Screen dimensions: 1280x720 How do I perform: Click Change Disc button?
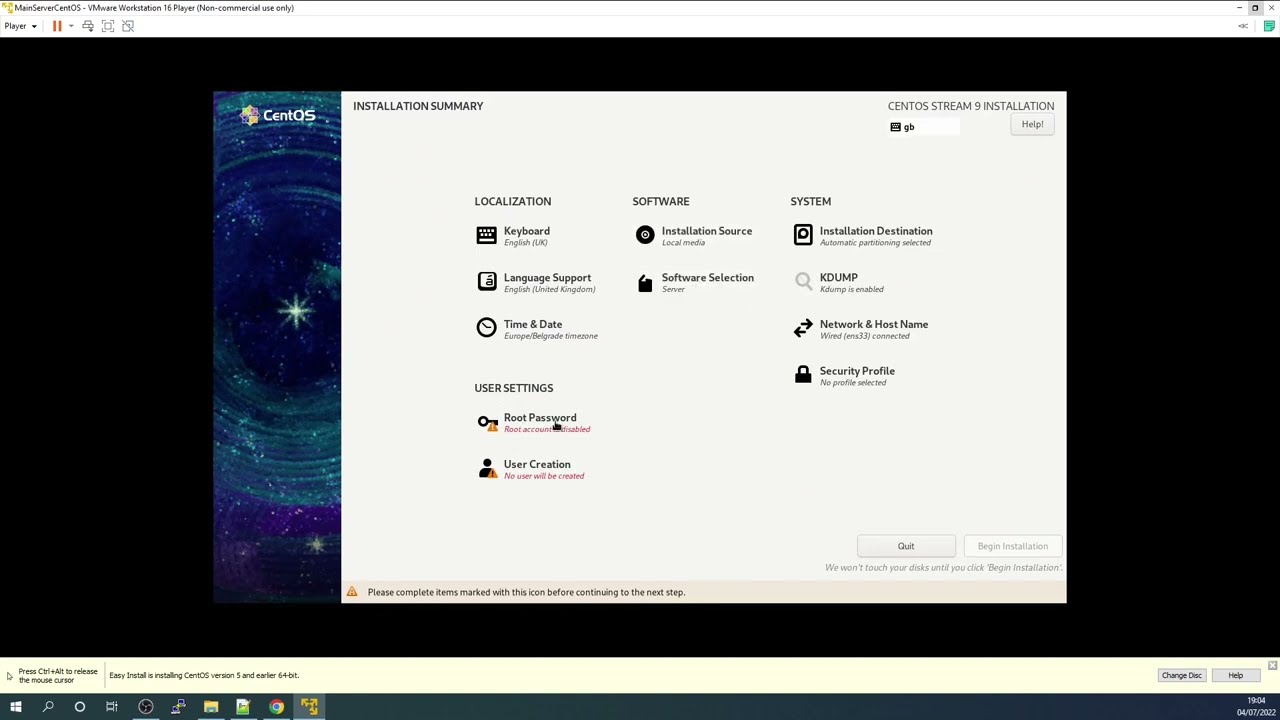(1182, 675)
